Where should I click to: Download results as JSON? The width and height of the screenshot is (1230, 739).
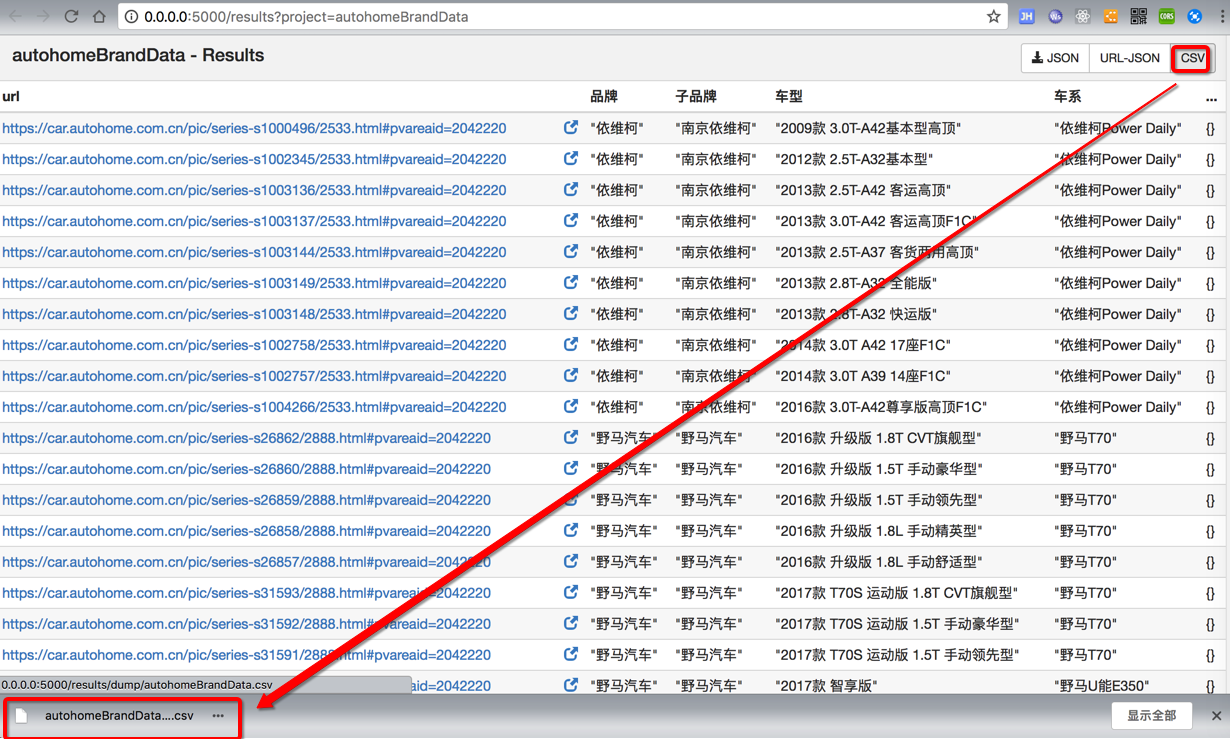(1055, 58)
